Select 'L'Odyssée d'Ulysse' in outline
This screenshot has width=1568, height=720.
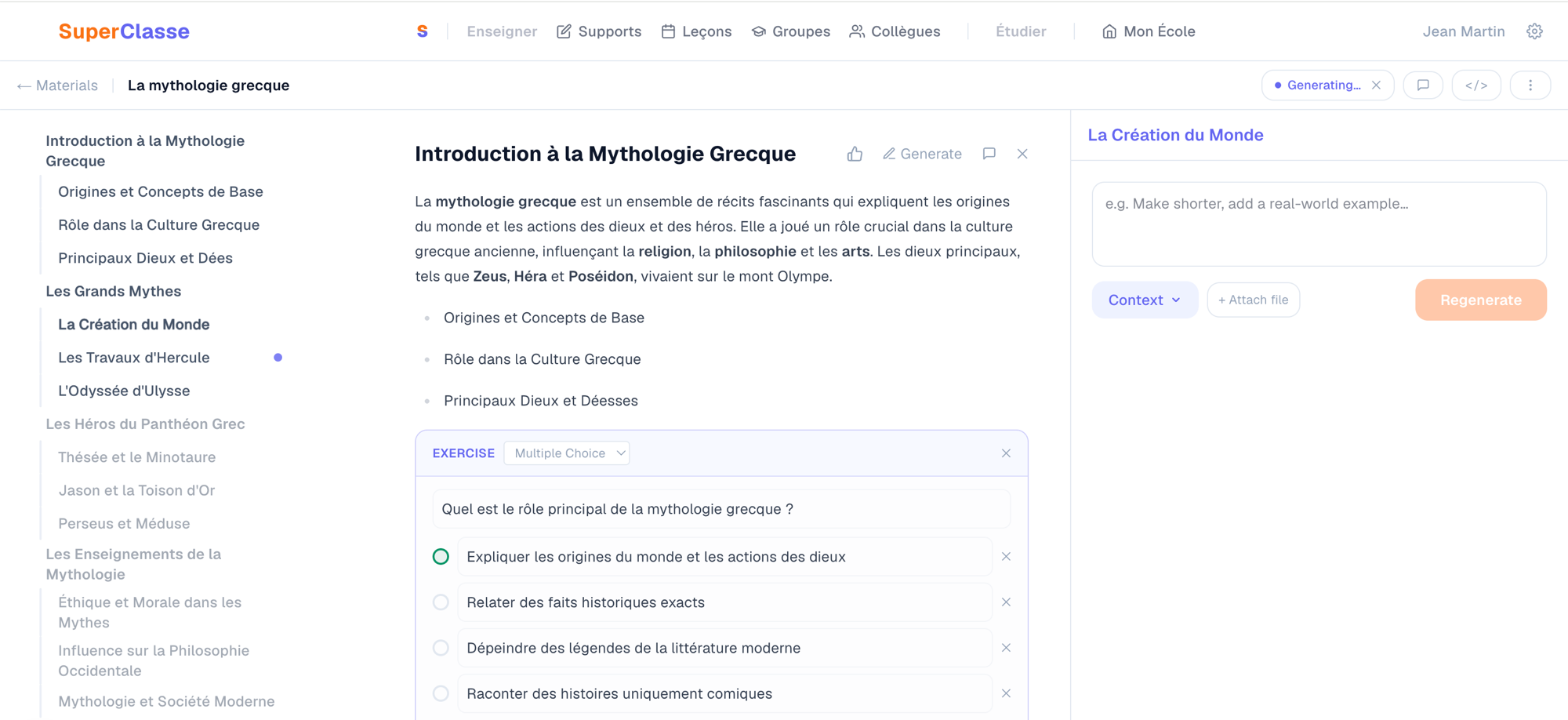(x=124, y=391)
